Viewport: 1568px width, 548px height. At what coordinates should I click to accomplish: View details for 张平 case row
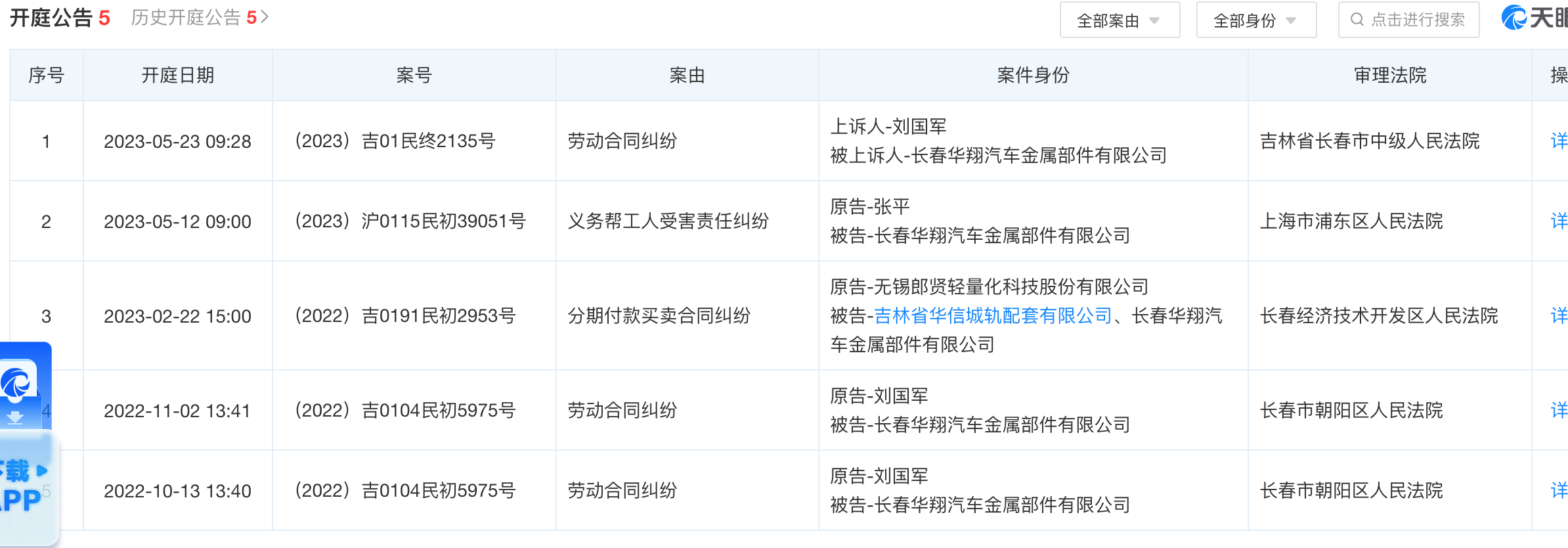(1559, 221)
